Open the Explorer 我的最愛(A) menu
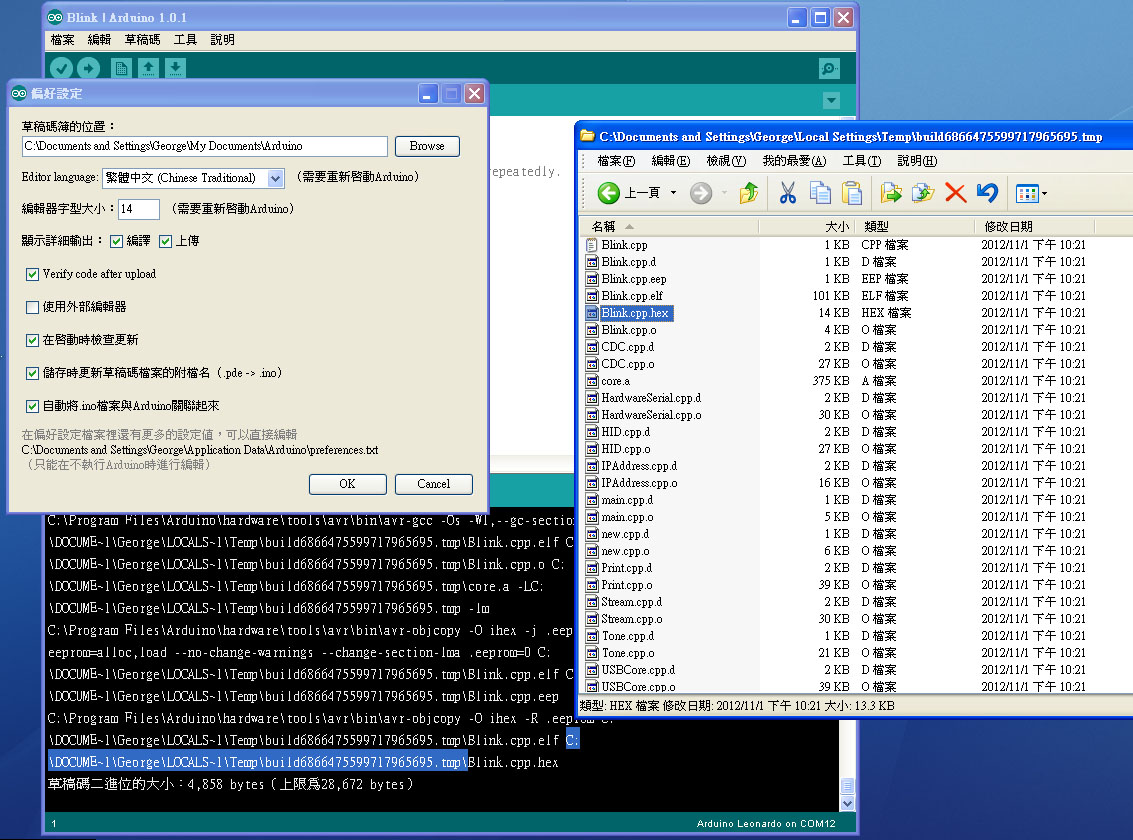Screen dimensions: 1133x840 794,161
